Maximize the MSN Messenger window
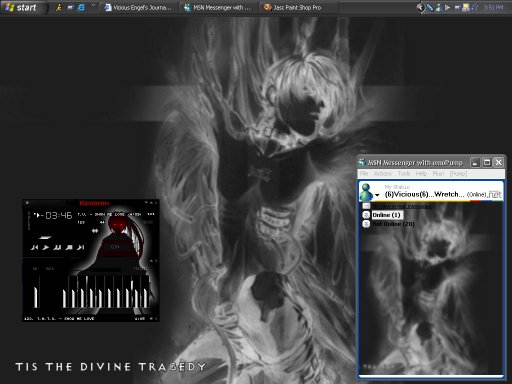The width and height of the screenshot is (512, 384). coord(487,162)
